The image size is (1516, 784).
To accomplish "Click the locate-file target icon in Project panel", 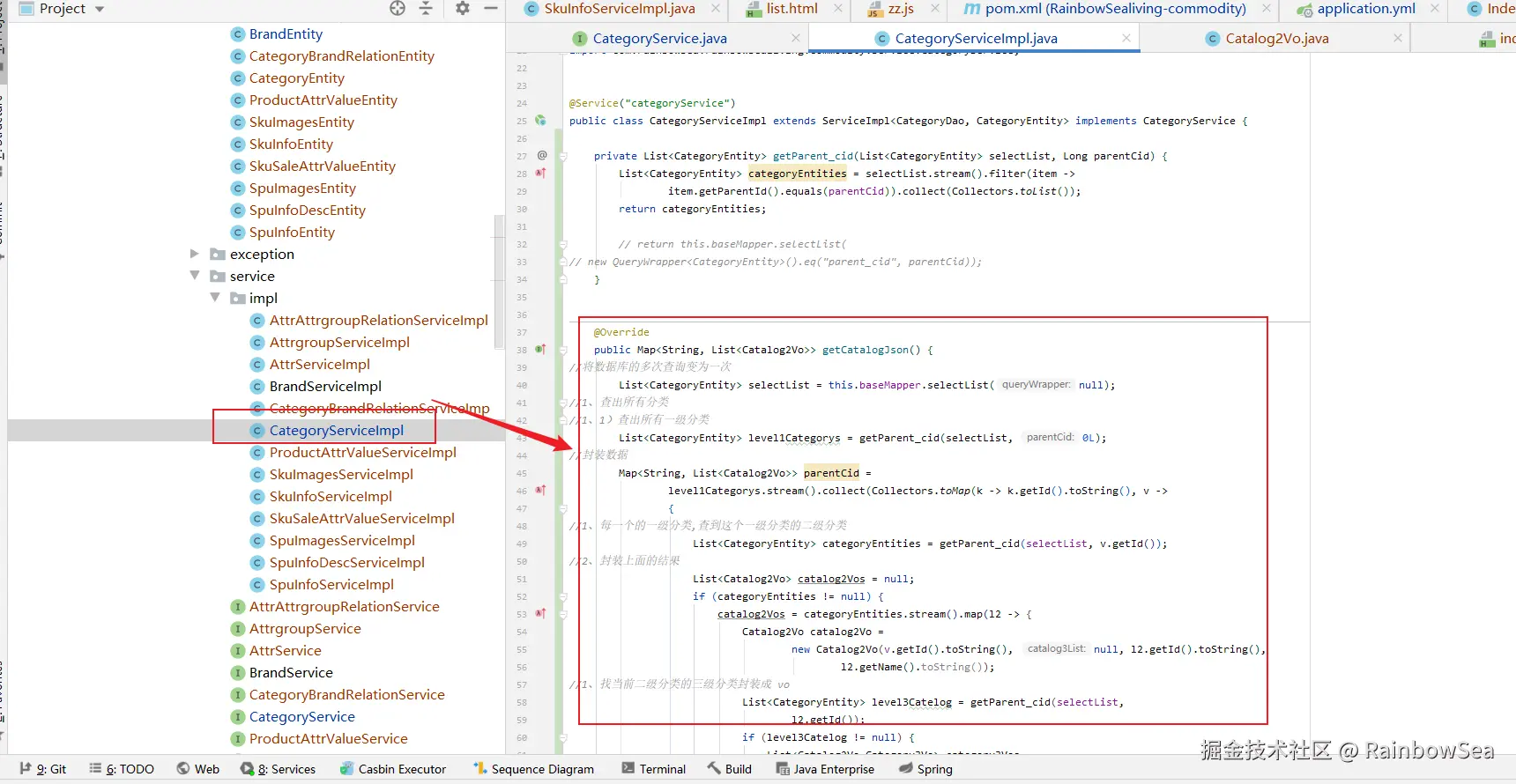I will coord(398,8).
